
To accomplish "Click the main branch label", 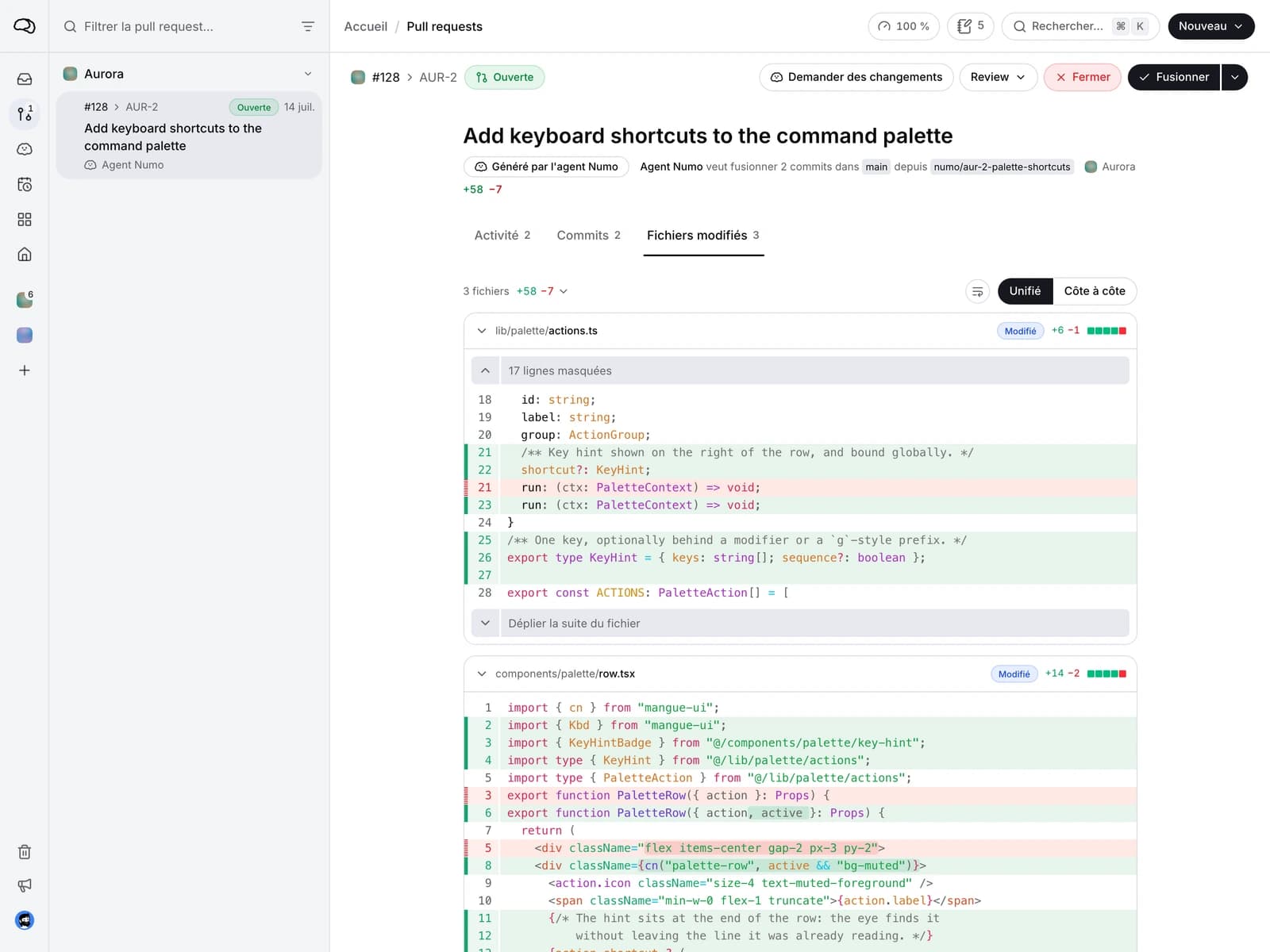I will coord(876,167).
